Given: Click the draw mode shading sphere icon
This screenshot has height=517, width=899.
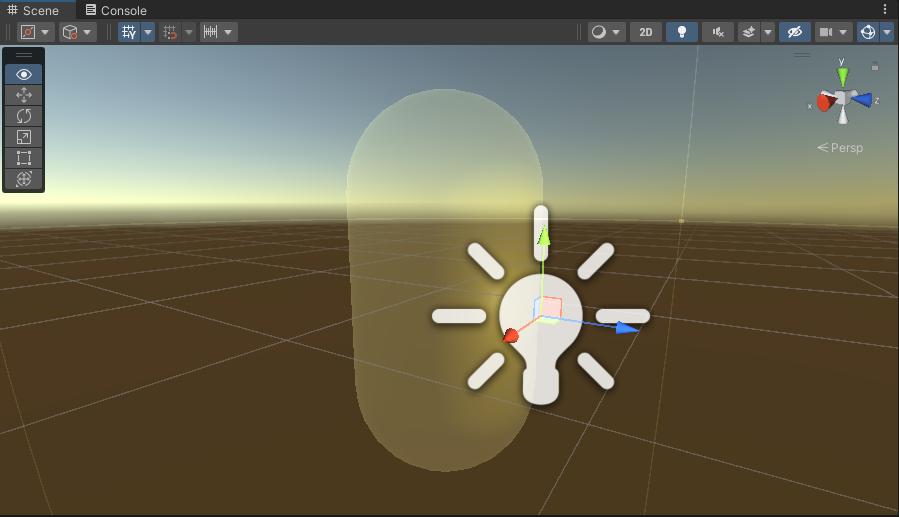Looking at the screenshot, I should pyautogui.click(x=599, y=32).
